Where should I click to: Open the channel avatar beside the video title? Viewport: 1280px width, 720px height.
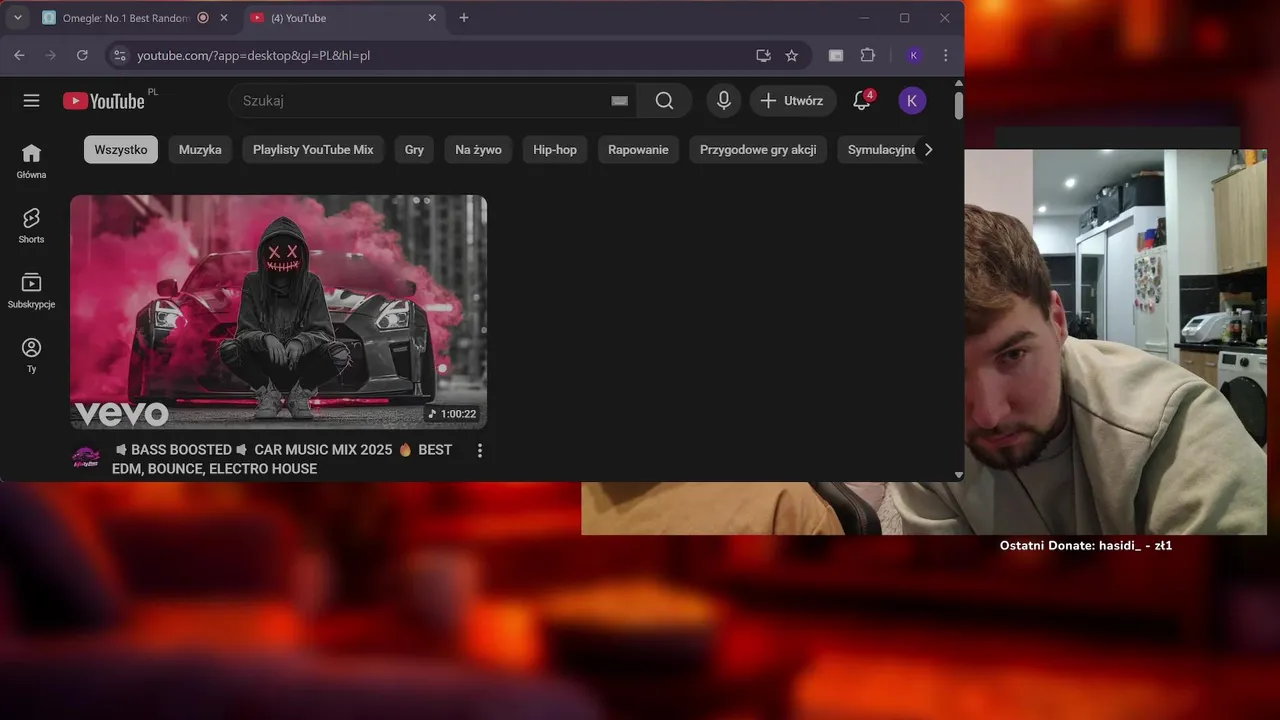click(86, 459)
